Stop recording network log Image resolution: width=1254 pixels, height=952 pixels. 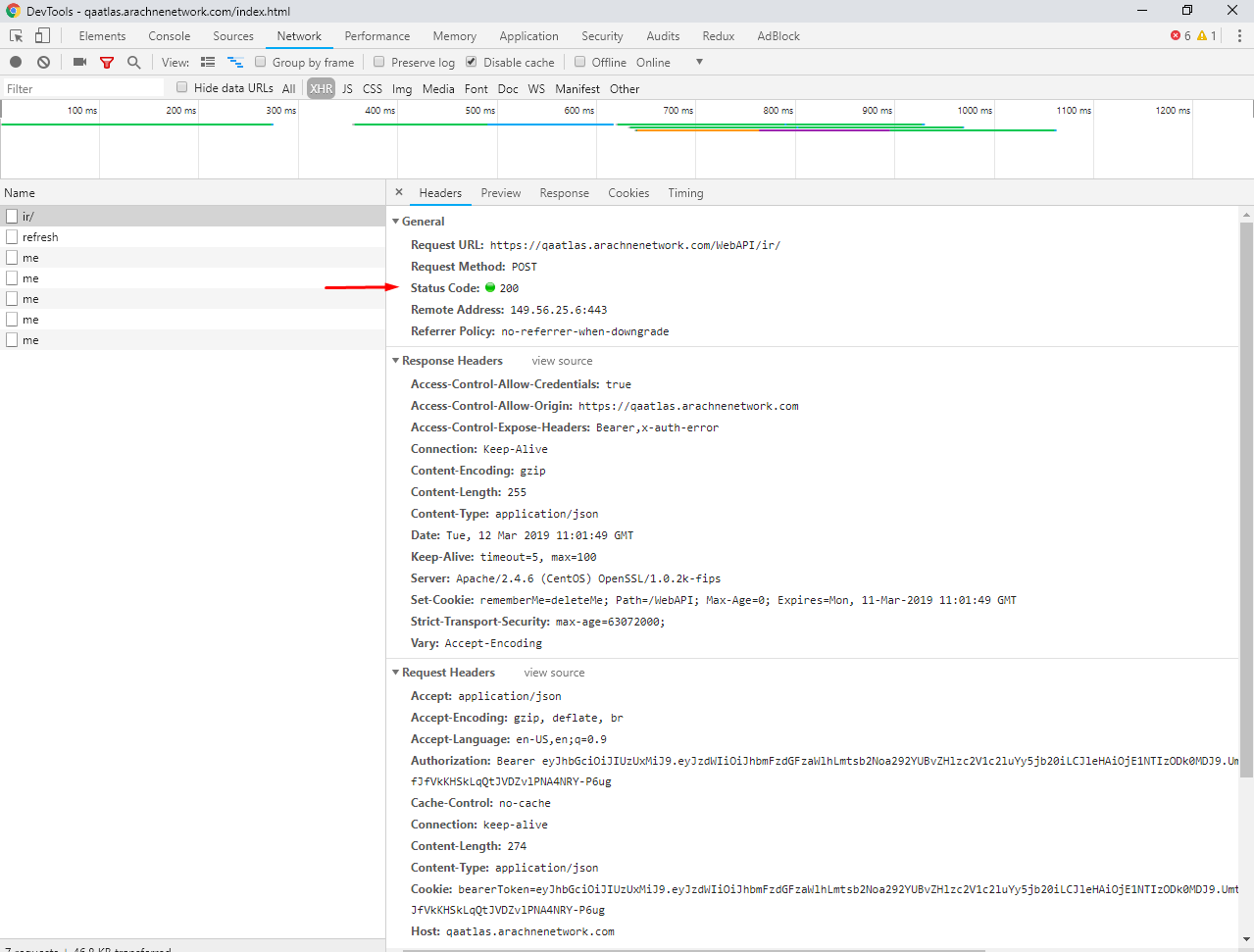pyautogui.click(x=15, y=62)
